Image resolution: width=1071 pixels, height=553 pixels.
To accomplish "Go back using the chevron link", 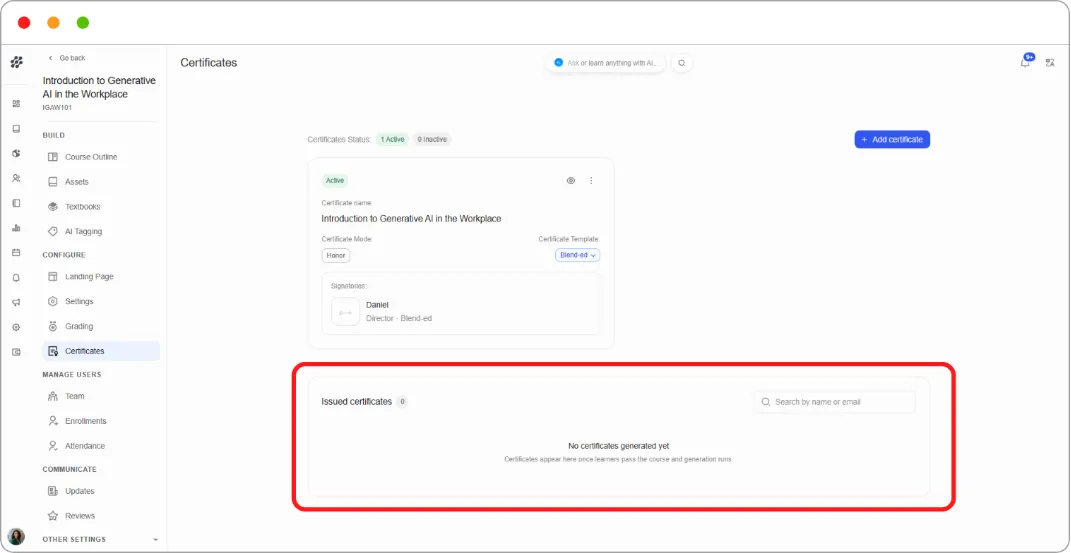I will (66, 58).
